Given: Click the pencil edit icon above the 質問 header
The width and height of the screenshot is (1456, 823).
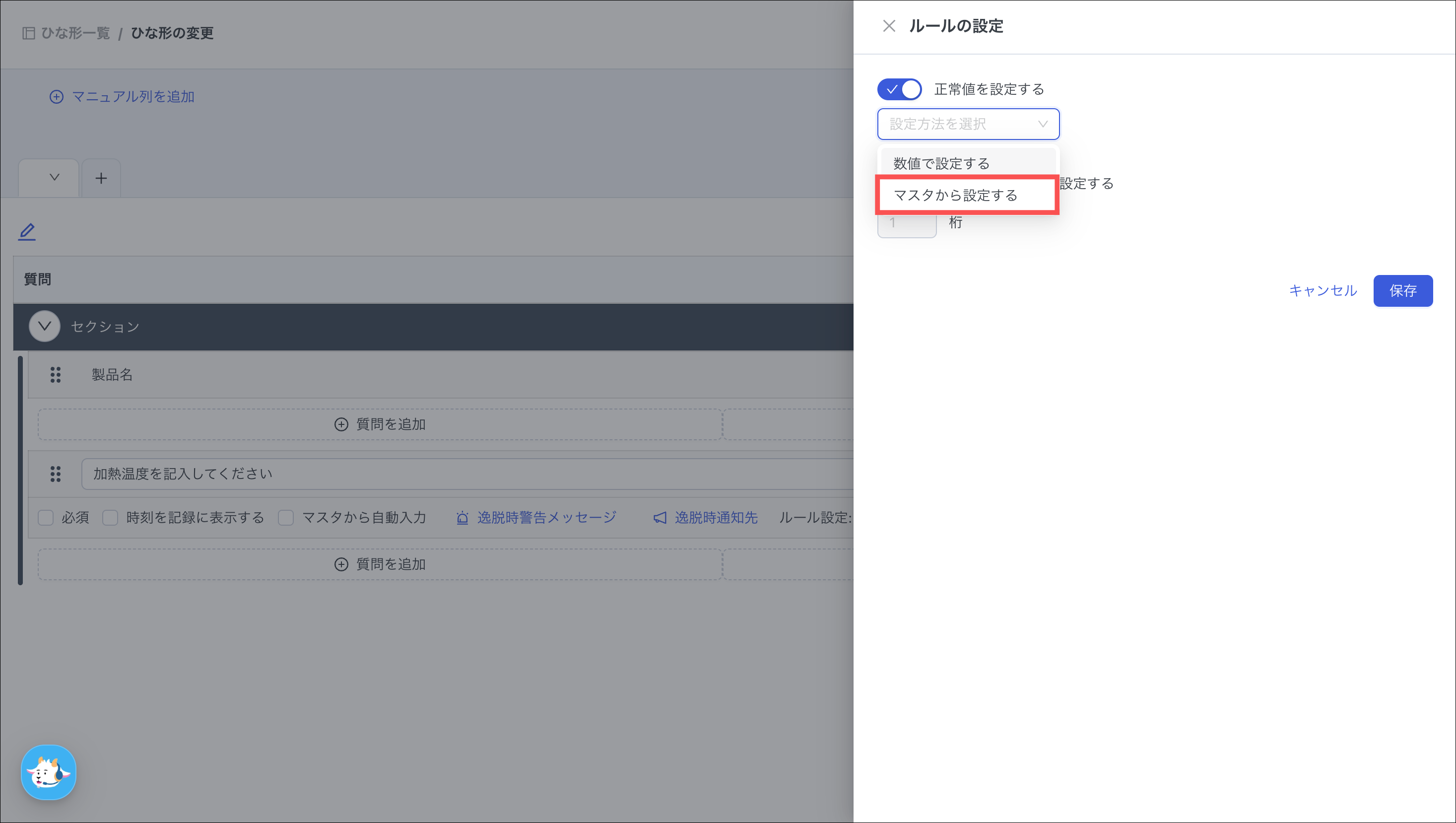Looking at the screenshot, I should 27,232.
